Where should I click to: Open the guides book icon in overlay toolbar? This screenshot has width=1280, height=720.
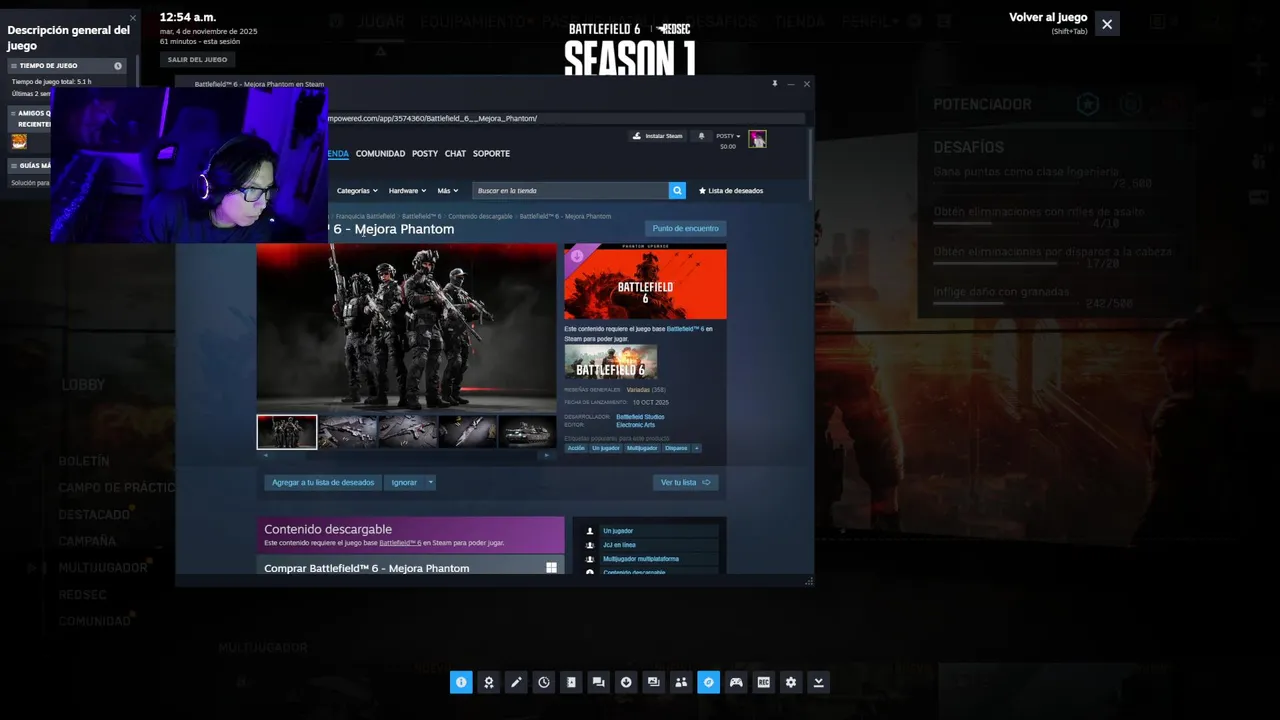(571, 682)
